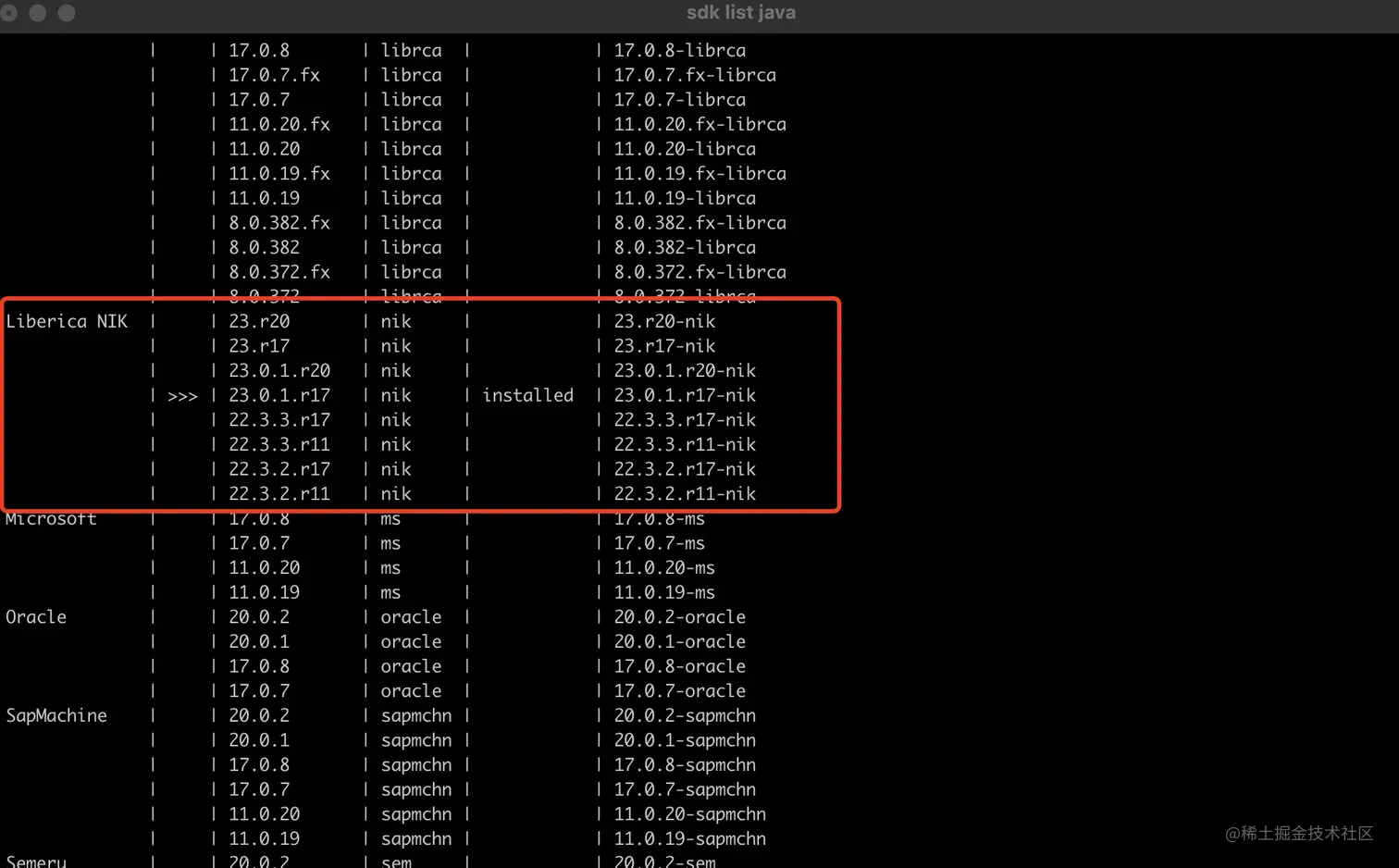Select the 20.0.2-oracle identifier text
This screenshot has height=868, width=1399.
[679, 616]
